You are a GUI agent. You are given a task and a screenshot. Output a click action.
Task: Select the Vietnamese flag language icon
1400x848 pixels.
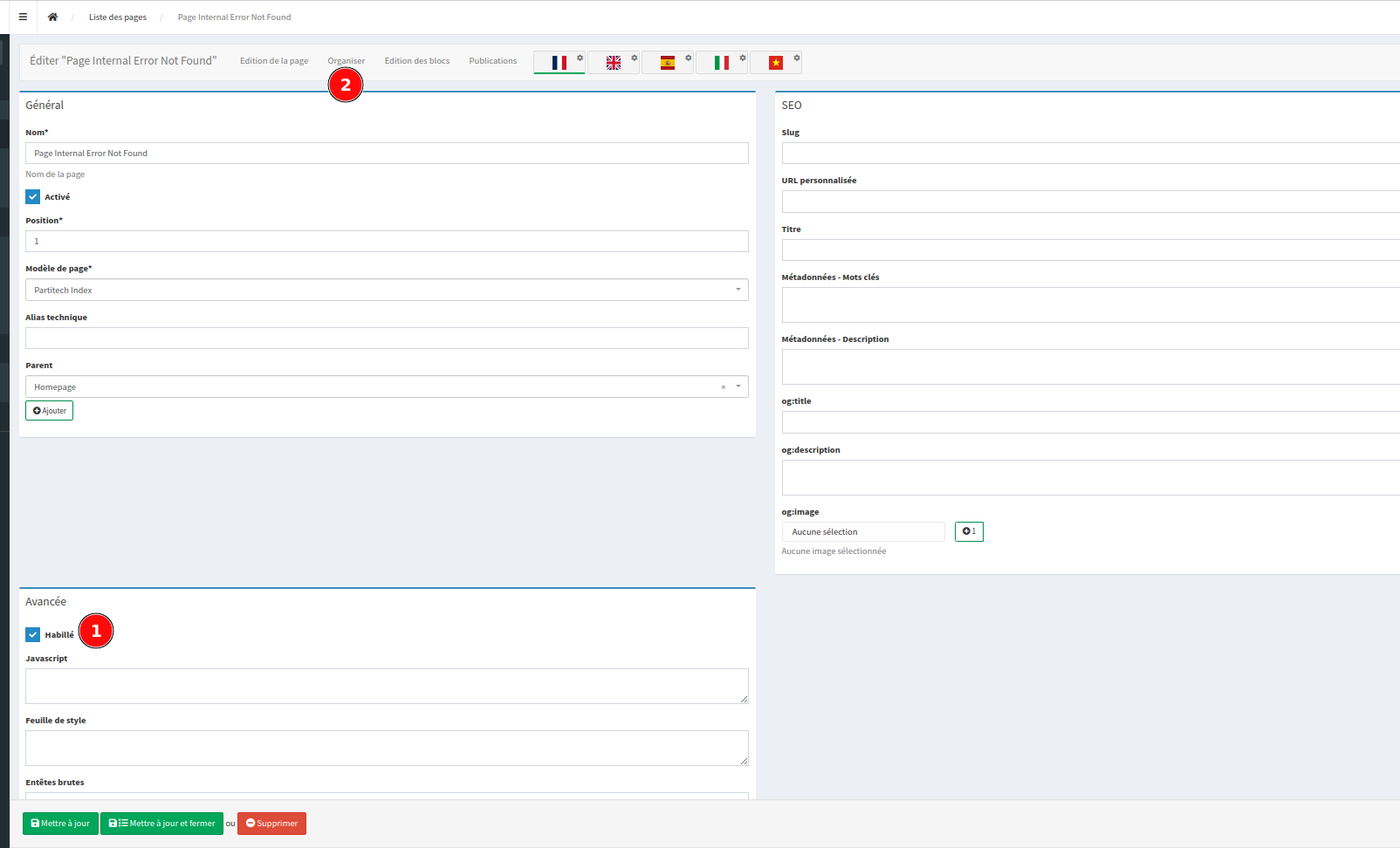coord(775,63)
